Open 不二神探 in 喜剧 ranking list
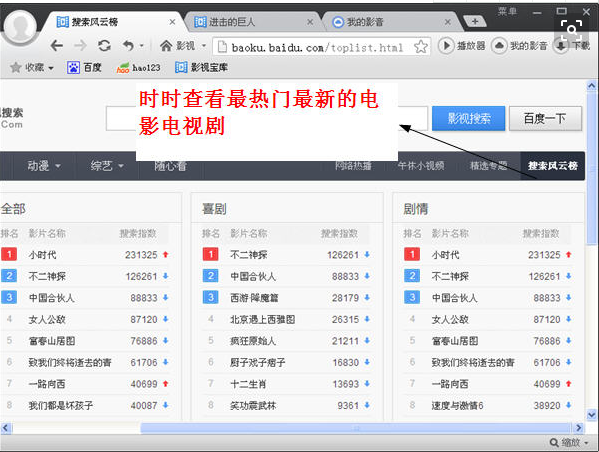Image resolution: width=599 pixels, height=452 pixels. pyautogui.click(x=249, y=255)
